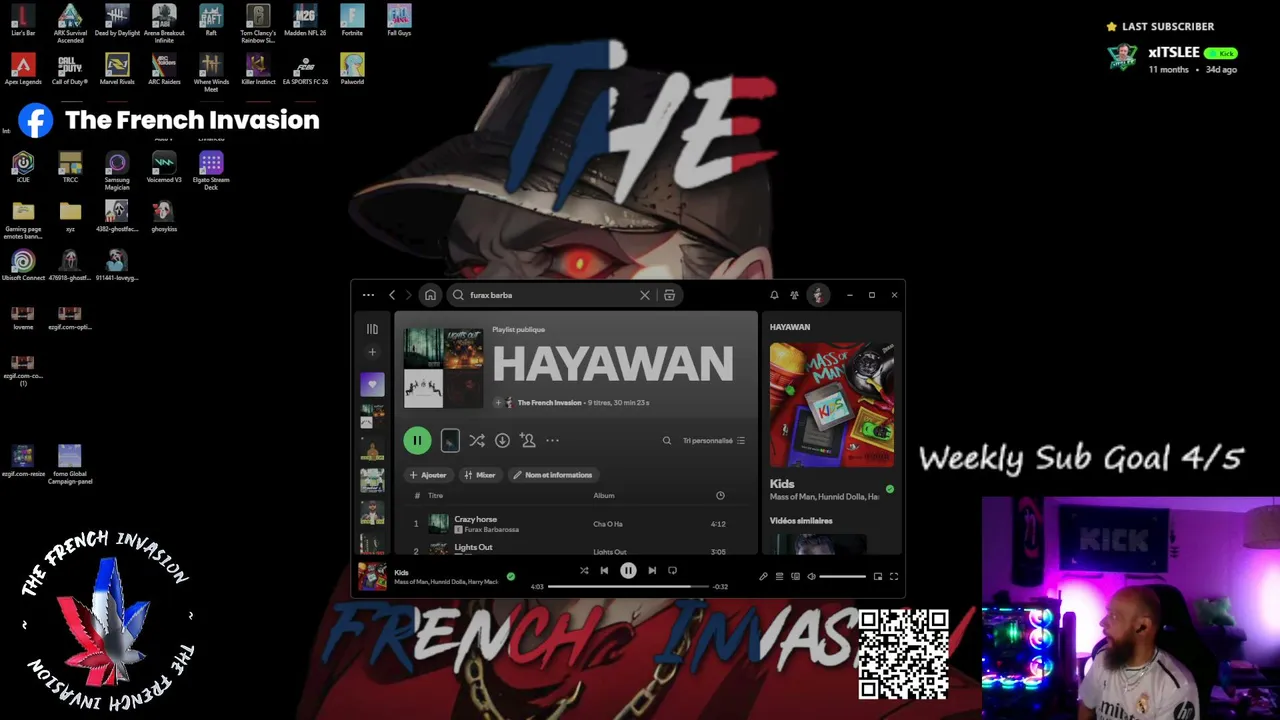
Task: Toggle shuffle for the HAYAWAN playlist
Action: click(x=477, y=440)
